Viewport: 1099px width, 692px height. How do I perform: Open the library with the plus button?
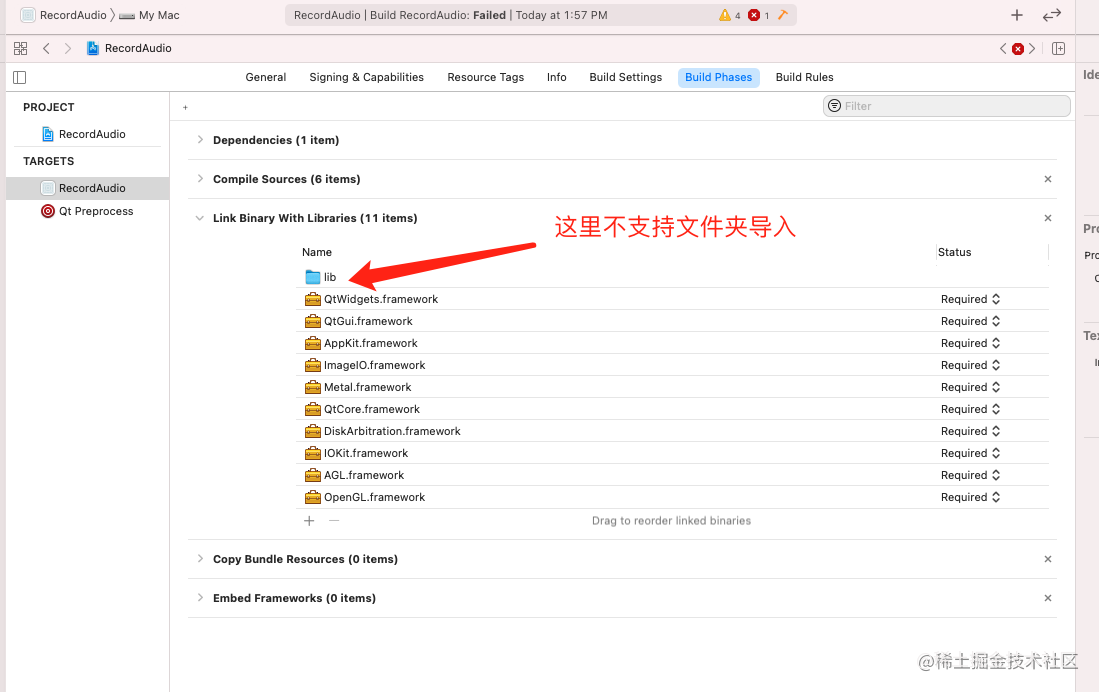tap(1017, 15)
